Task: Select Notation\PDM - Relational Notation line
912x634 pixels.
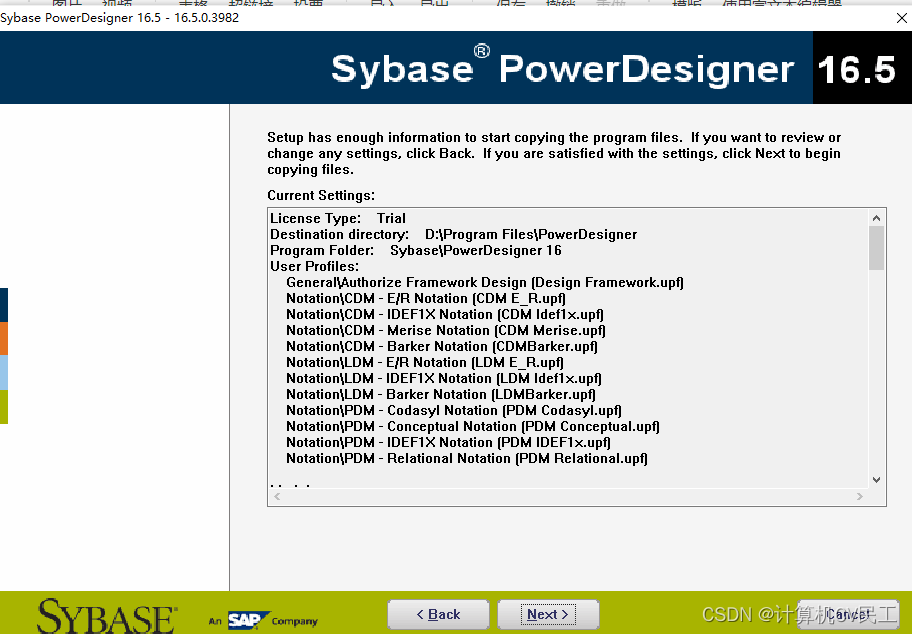Action: pos(467,458)
